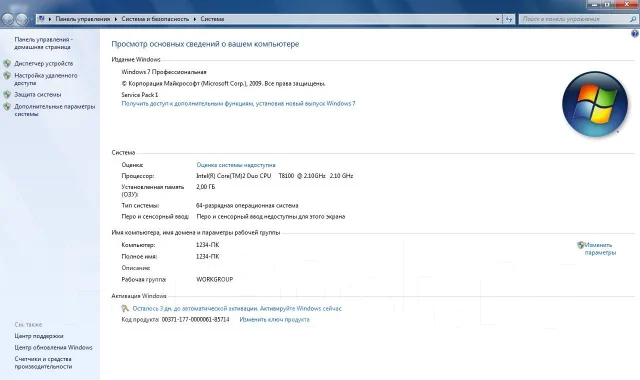Go to Панель управления breadcrumb
640x380 pixels.
[x=83, y=19]
